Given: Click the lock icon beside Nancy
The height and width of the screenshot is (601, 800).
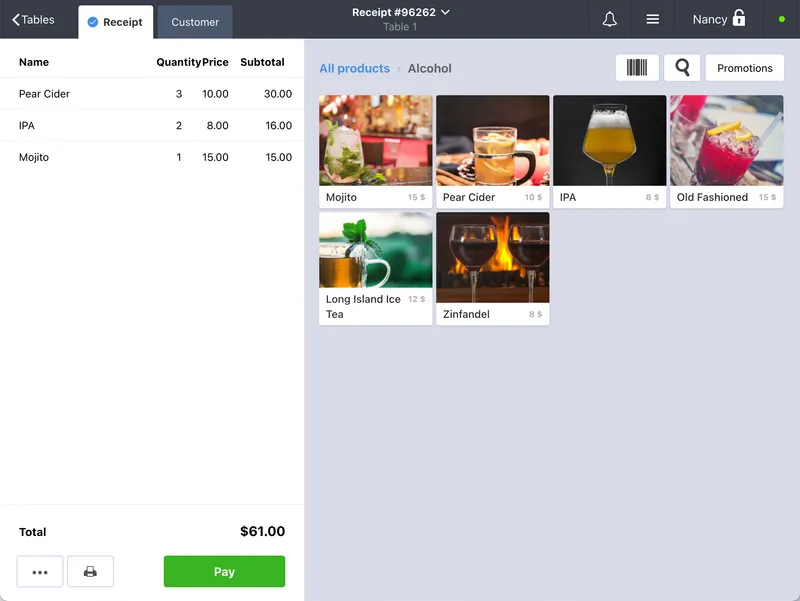Looking at the screenshot, I should [739, 19].
